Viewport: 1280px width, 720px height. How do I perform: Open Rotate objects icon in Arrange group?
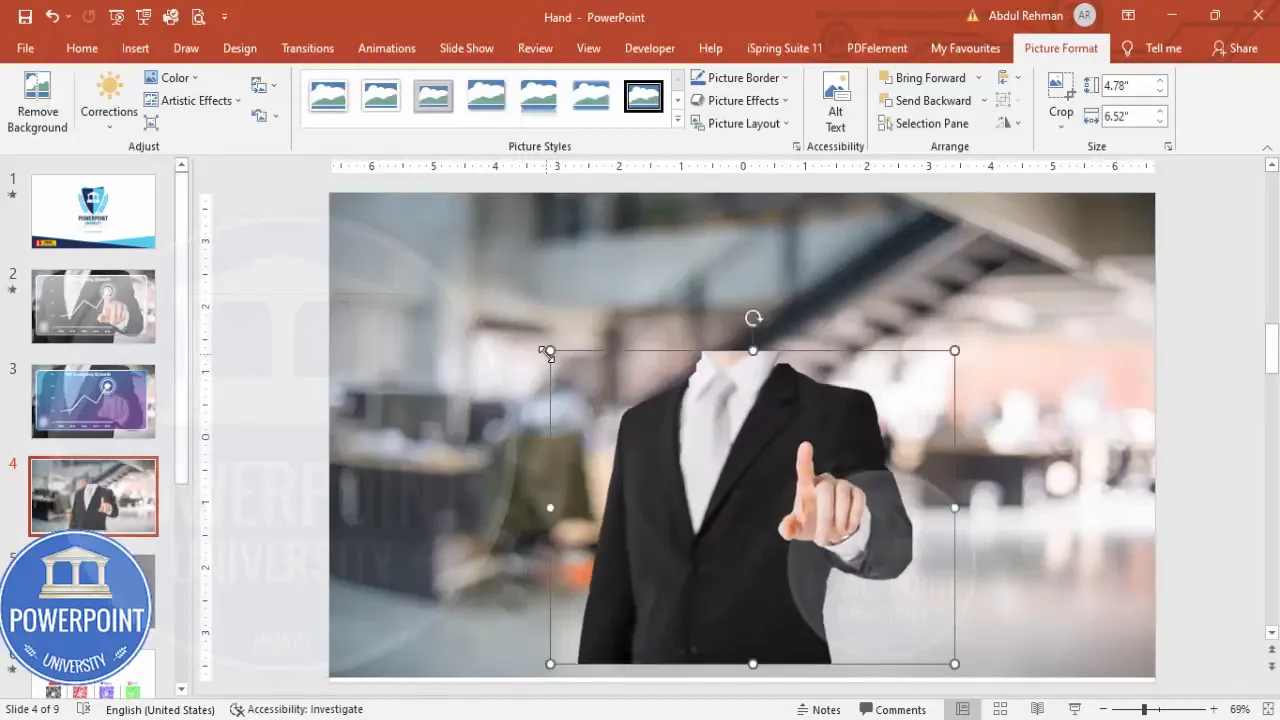point(1008,124)
